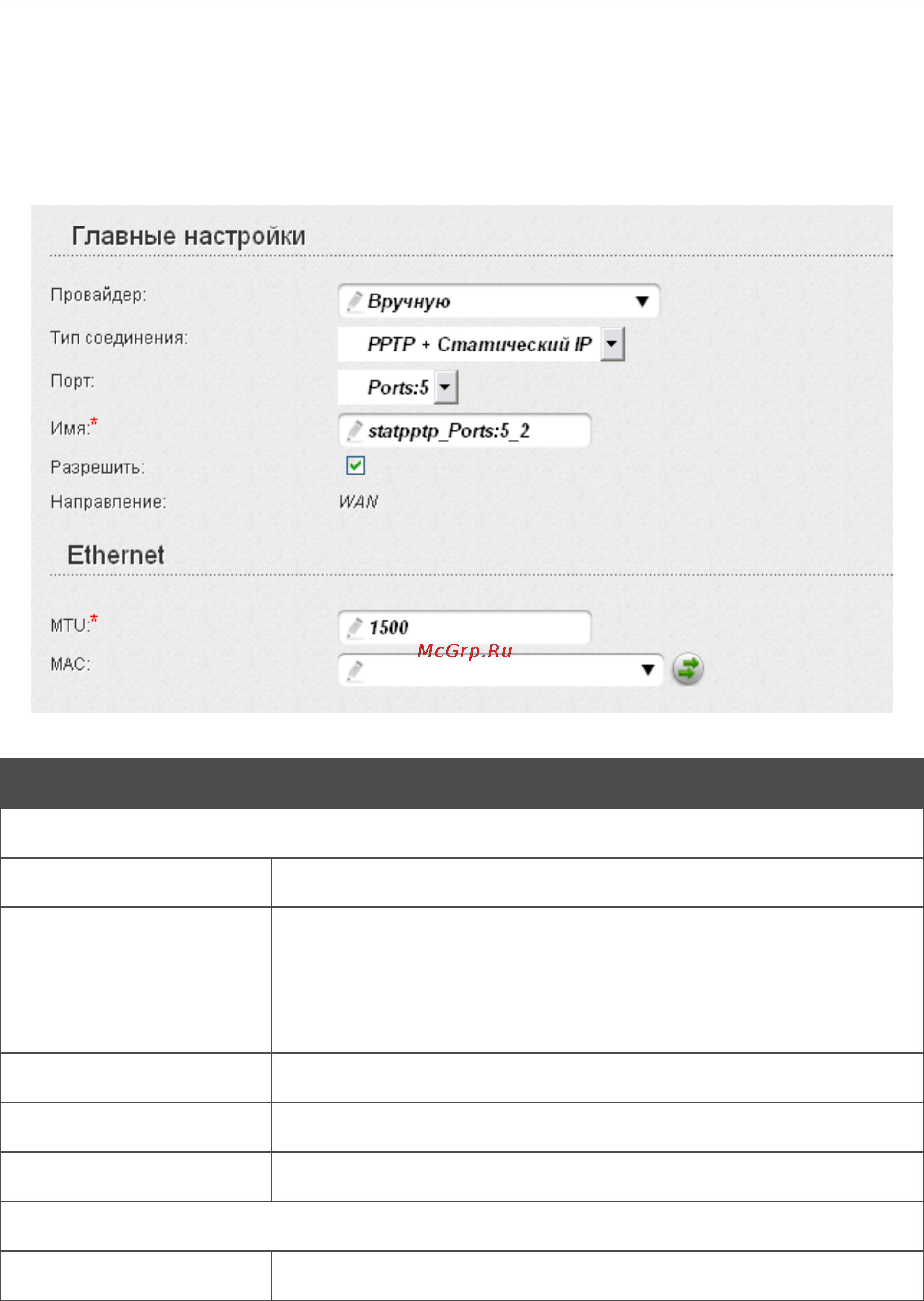Click the WAN value next to Направление
The height and width of the screenshot is (1301, 924).
(x=358, y=502)
